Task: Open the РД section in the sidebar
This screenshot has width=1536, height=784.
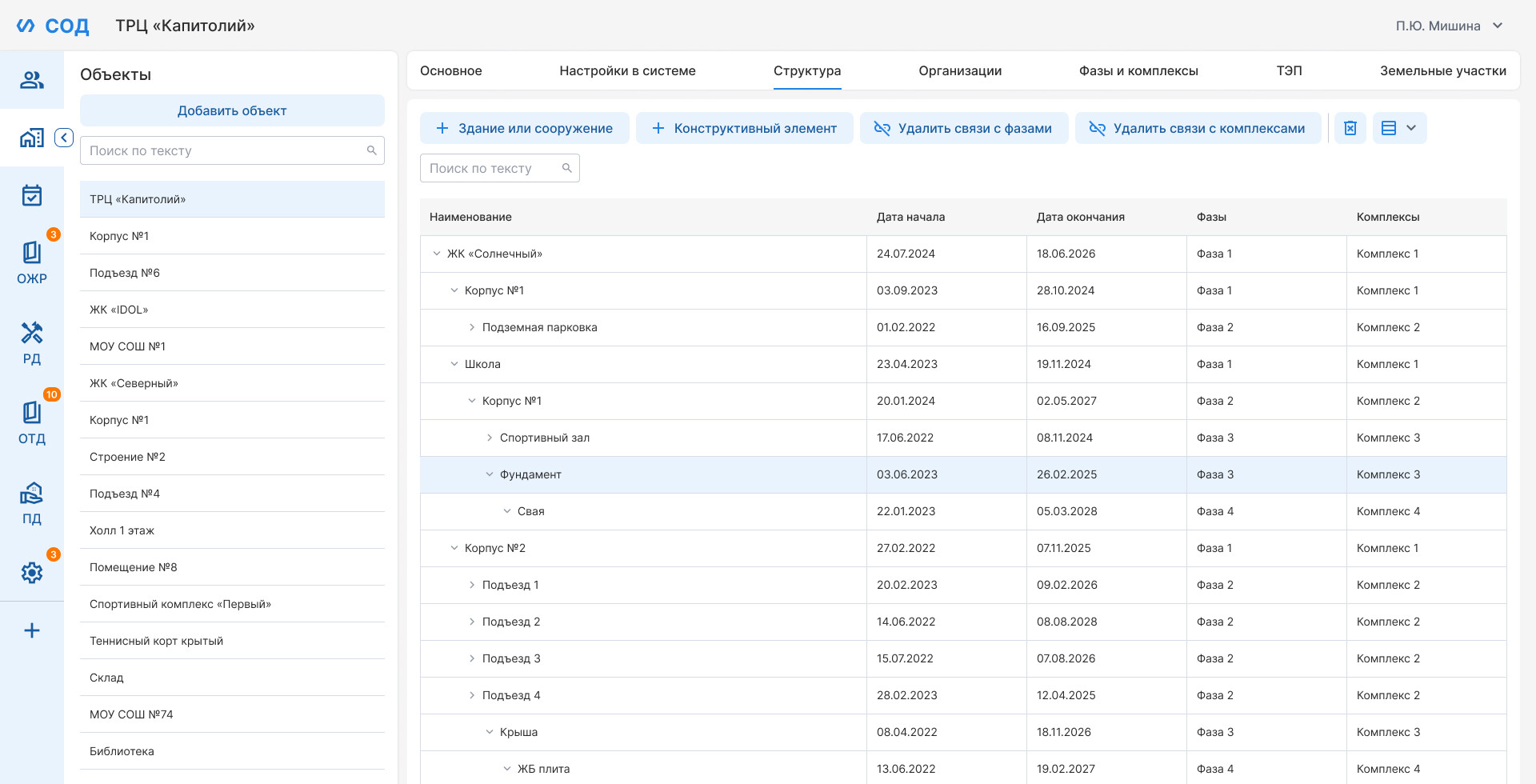Action: tap(32, 342)
